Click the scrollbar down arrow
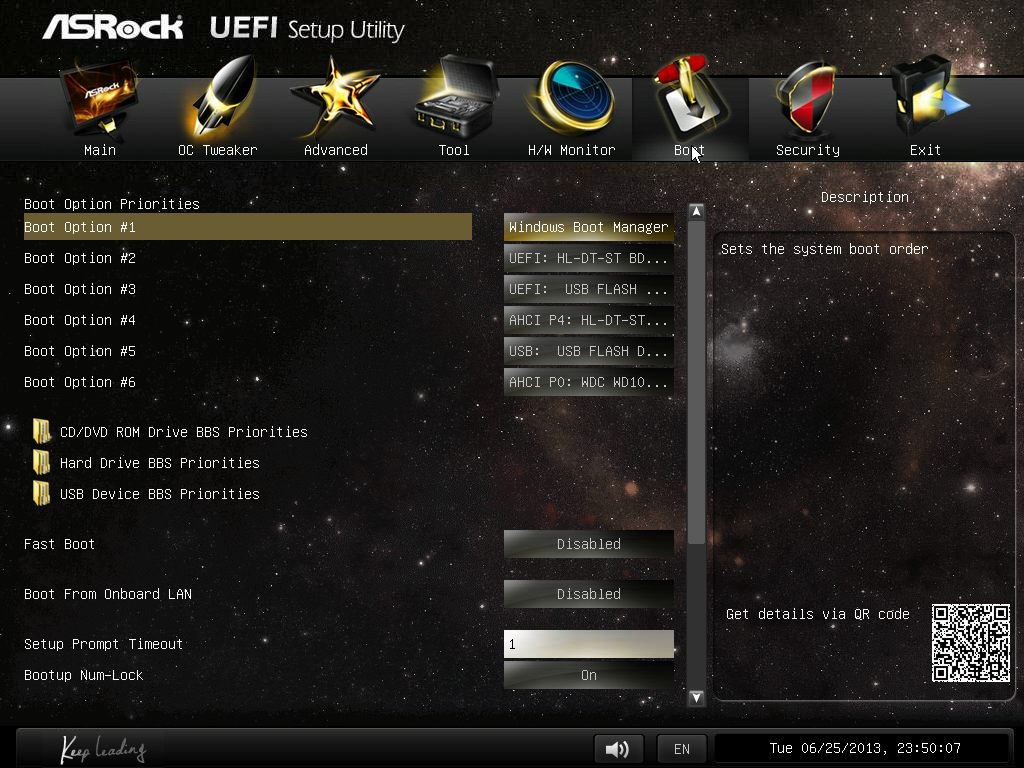 click(x=696, y=697)
